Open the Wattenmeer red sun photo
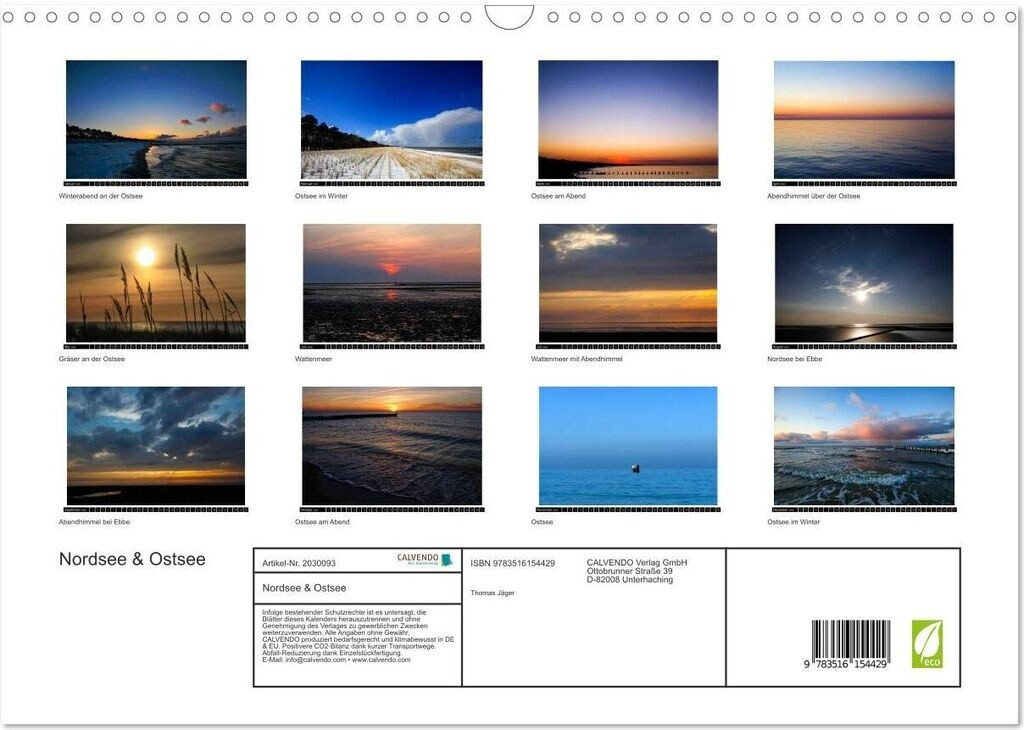1024x730 pixels. pyautogui.click(x=391, y=282)
